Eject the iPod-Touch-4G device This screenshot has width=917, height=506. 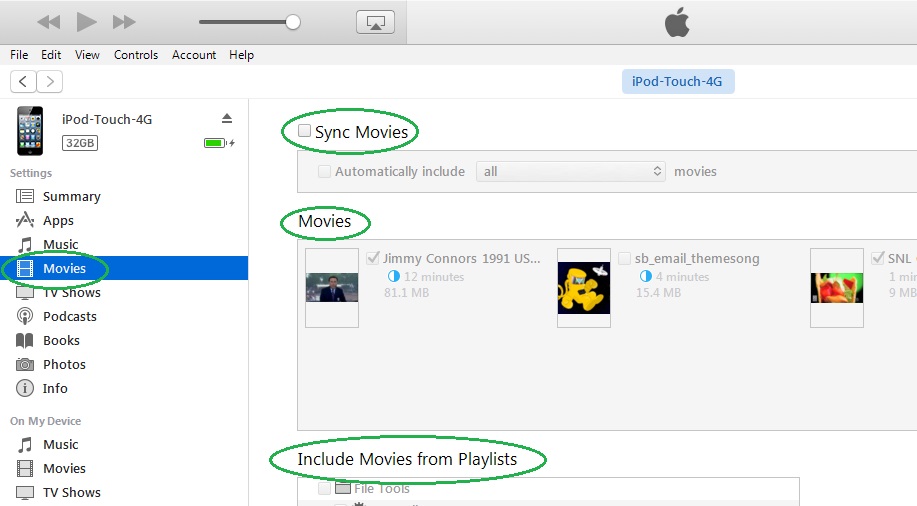(227, 119)
